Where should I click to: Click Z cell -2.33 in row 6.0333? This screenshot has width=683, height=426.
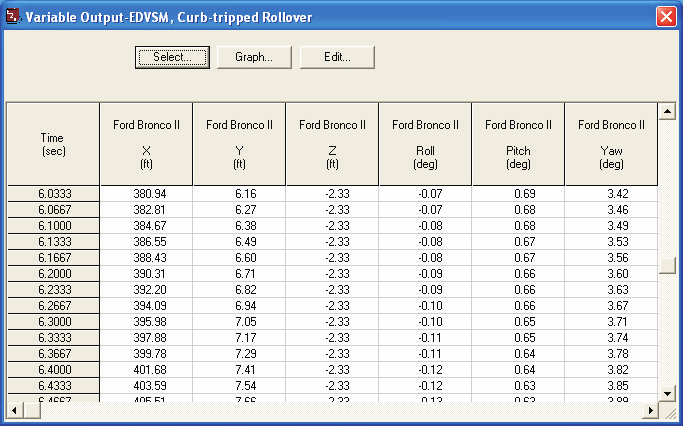point(332,193)
